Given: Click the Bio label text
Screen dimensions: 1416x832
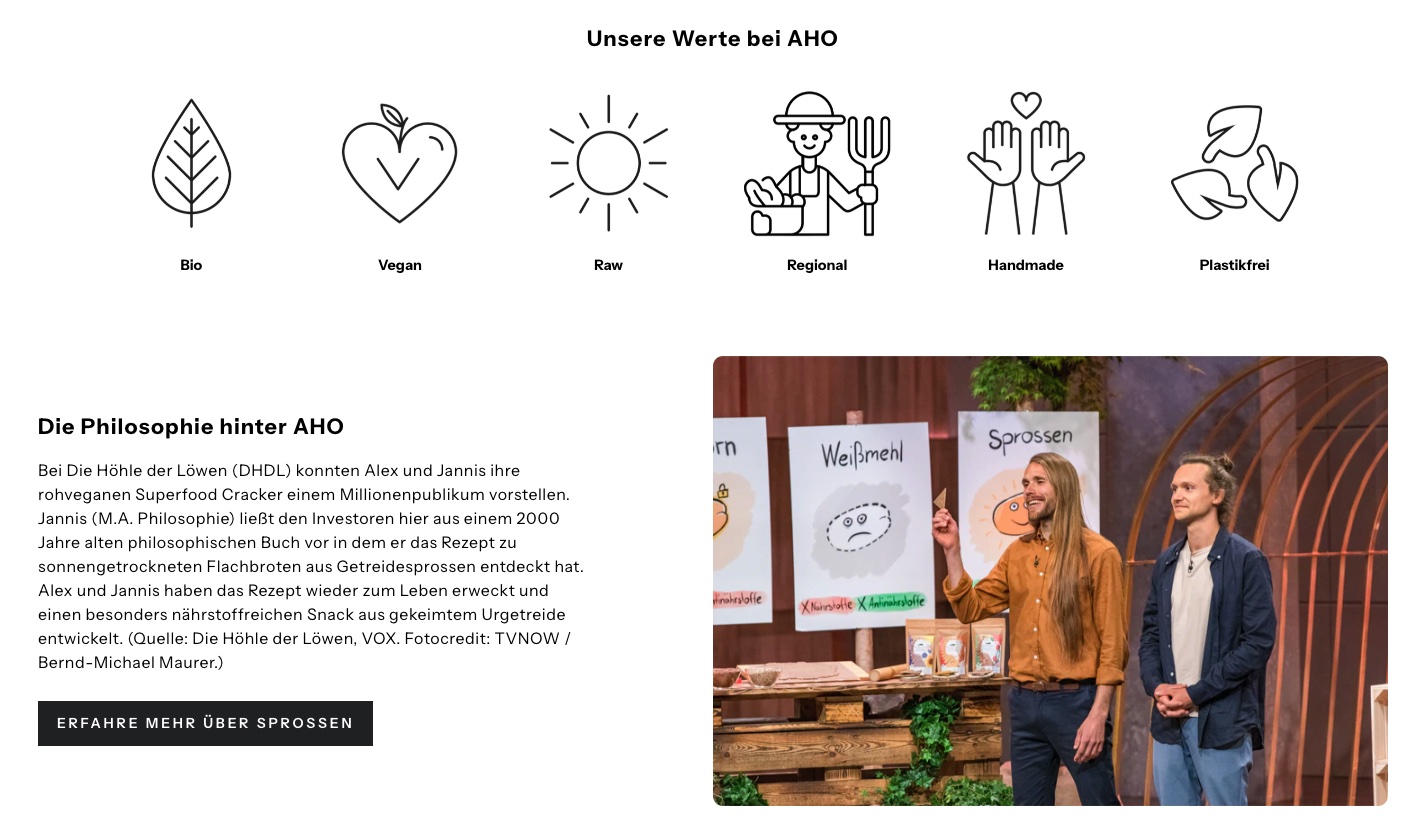Looking at the screenshot, I should pos(191,265).
